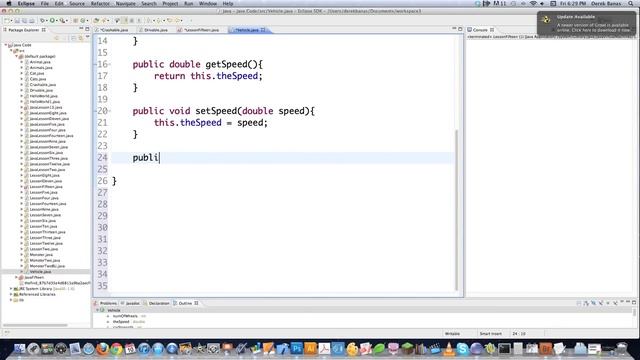
Task: Open the File menu
Action: 44,3
